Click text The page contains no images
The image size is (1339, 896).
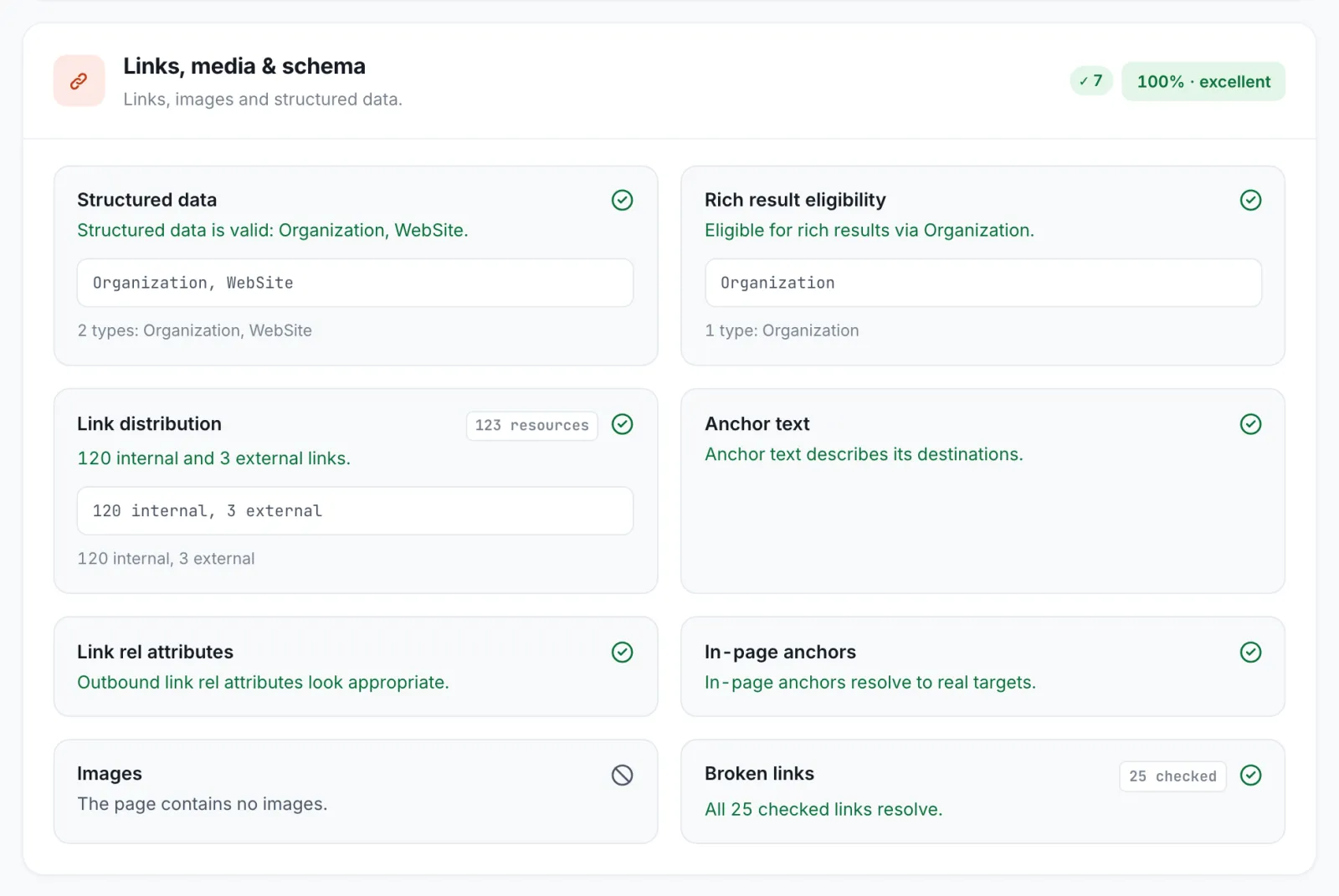pyautogui.click(x=203, y=804)
